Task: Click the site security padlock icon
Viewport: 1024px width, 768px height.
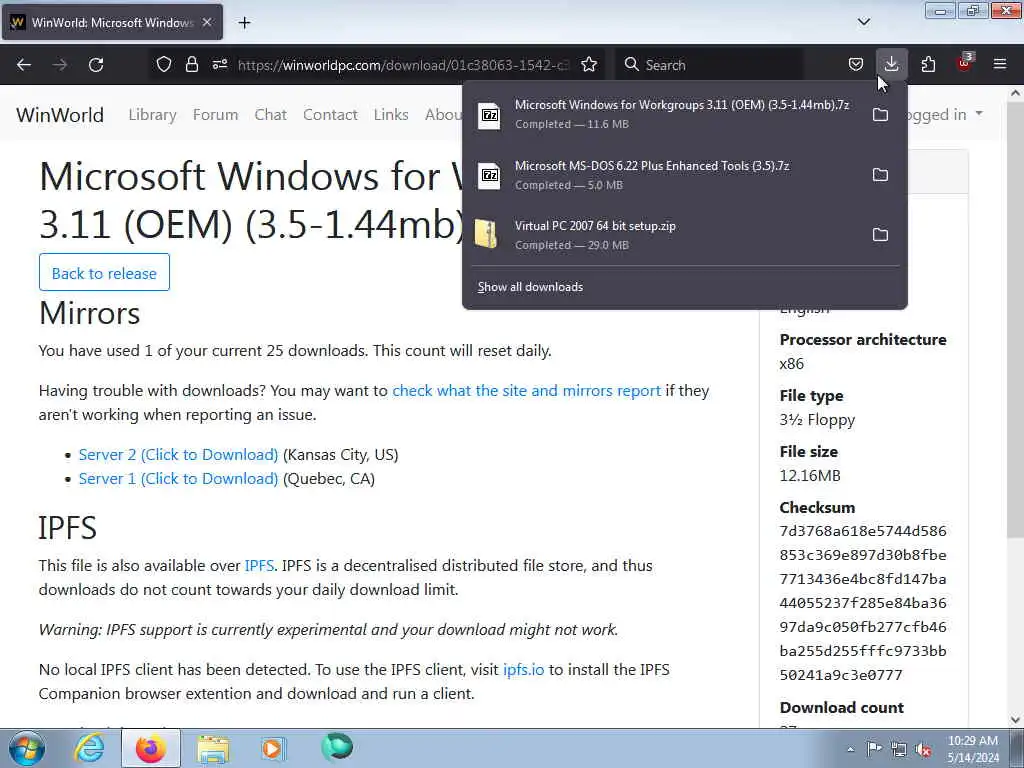Action: [191, 65]
